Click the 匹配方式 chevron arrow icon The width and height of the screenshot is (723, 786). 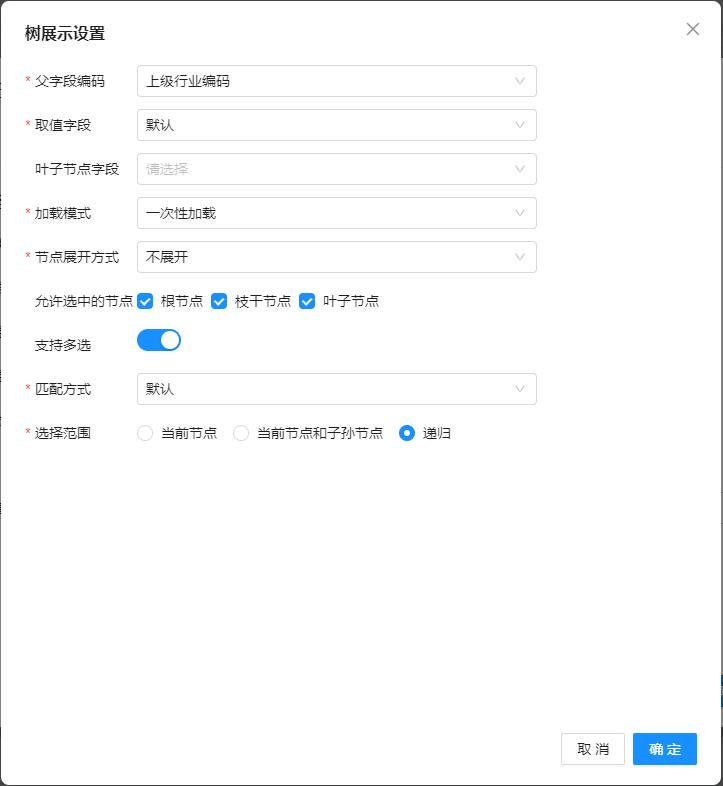pos(520,389)
